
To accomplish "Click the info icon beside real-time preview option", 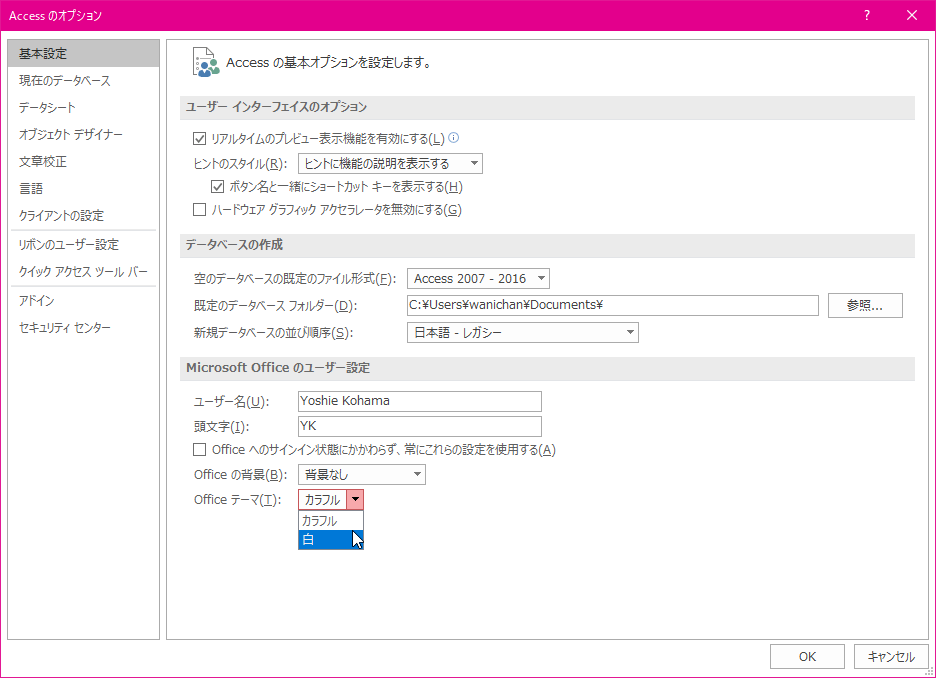I will coord(454,138).
